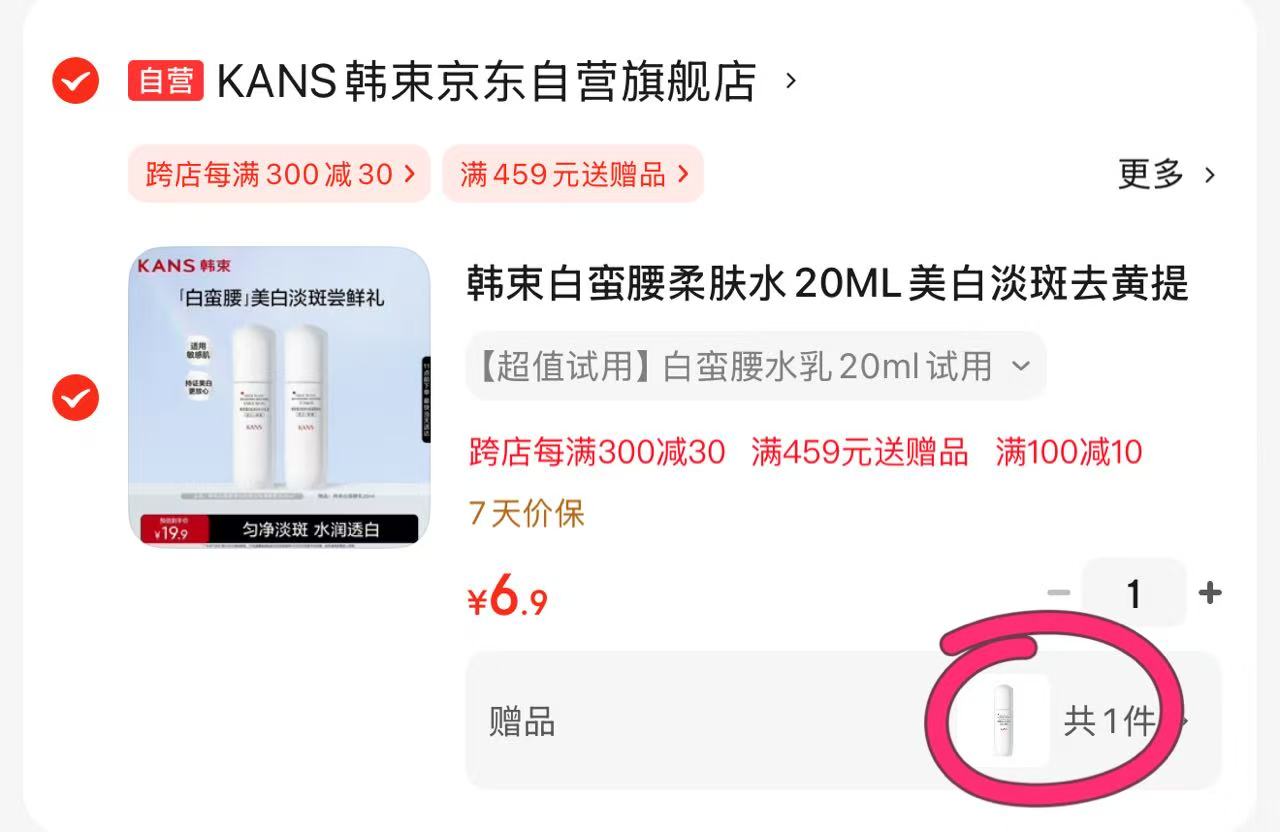
Task: View the 白蛮腰 product thumbnail image
Action: click(x=279, y=396)
